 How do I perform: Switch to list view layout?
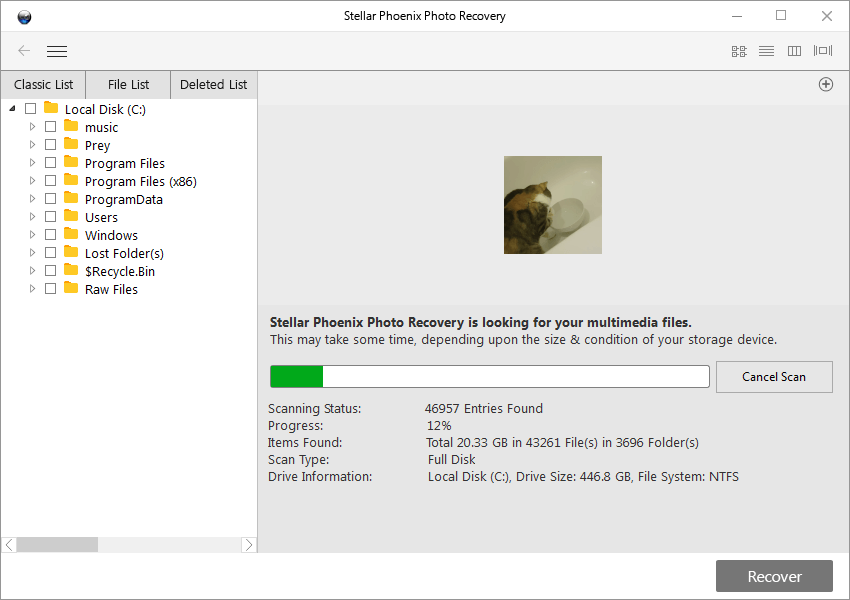point(767,51)
